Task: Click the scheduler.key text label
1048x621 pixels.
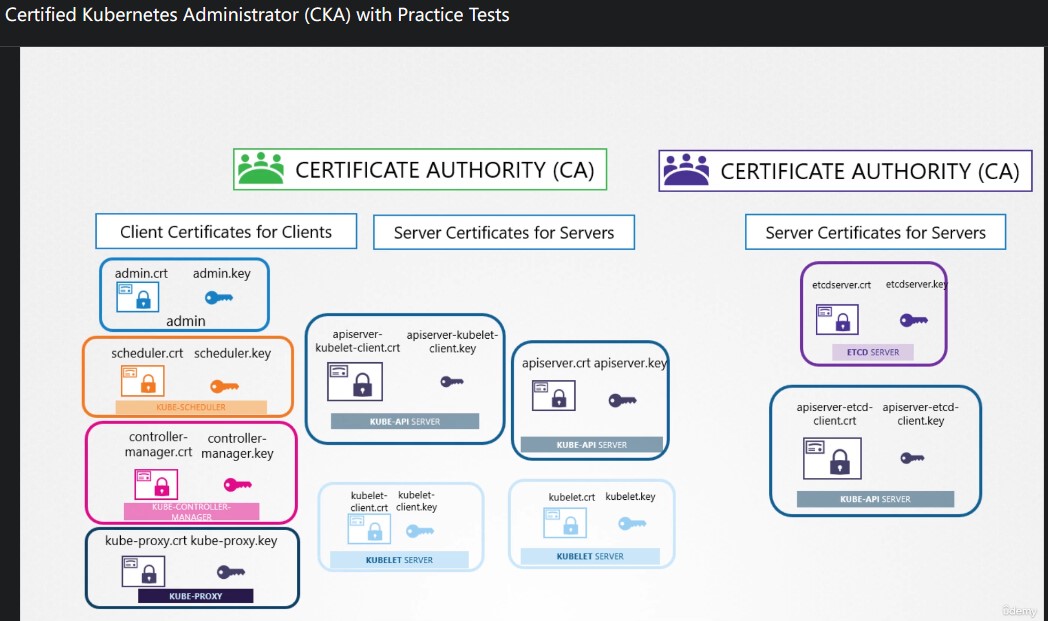Action: coord(233,353)
